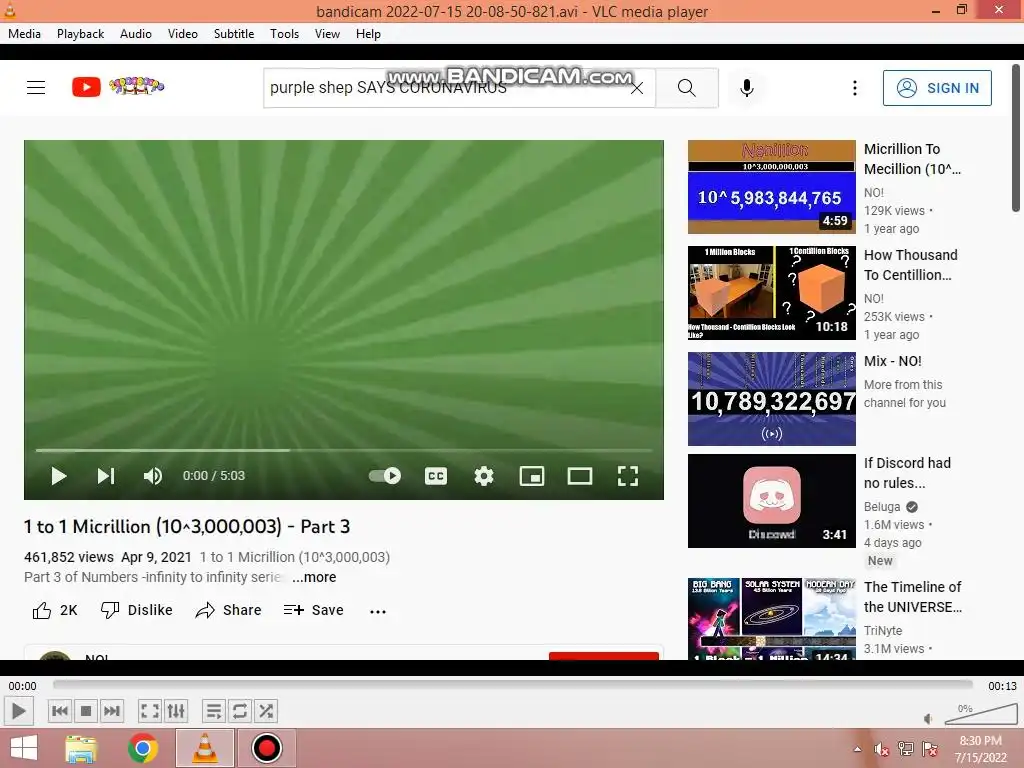
Task: Click the Dislike button
Action: (136, 610)
